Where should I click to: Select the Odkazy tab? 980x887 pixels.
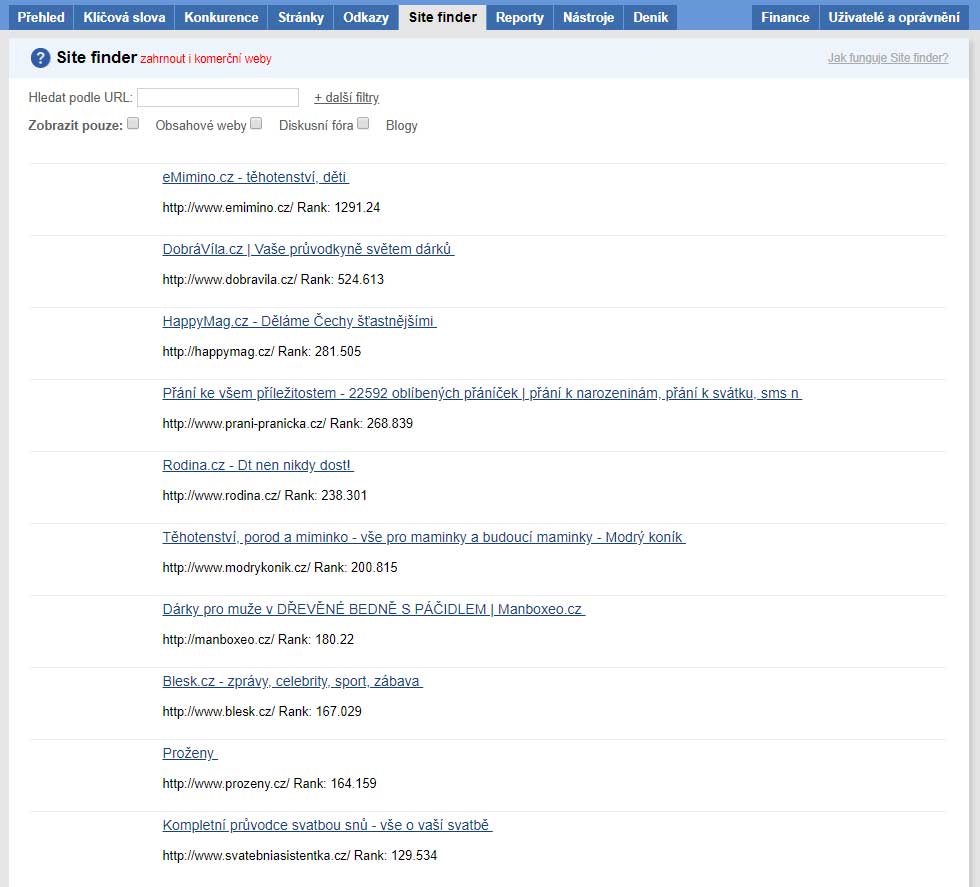(366, 17)
